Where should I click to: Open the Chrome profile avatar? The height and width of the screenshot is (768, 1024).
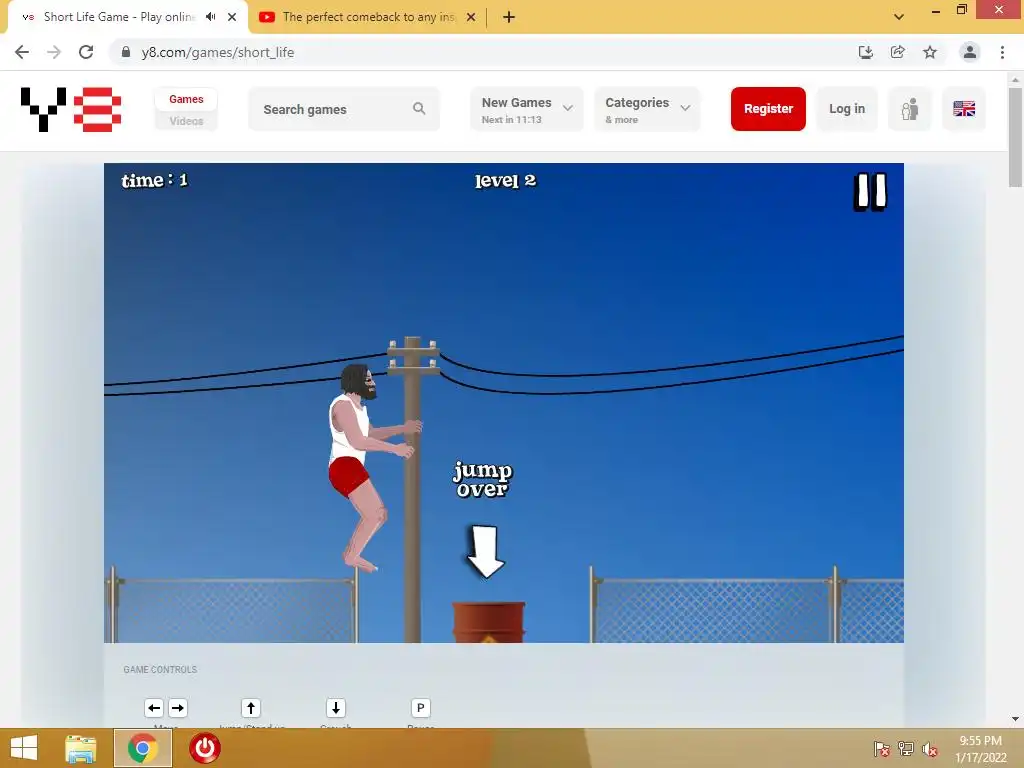pyautogui.click(x=970, y=52)
